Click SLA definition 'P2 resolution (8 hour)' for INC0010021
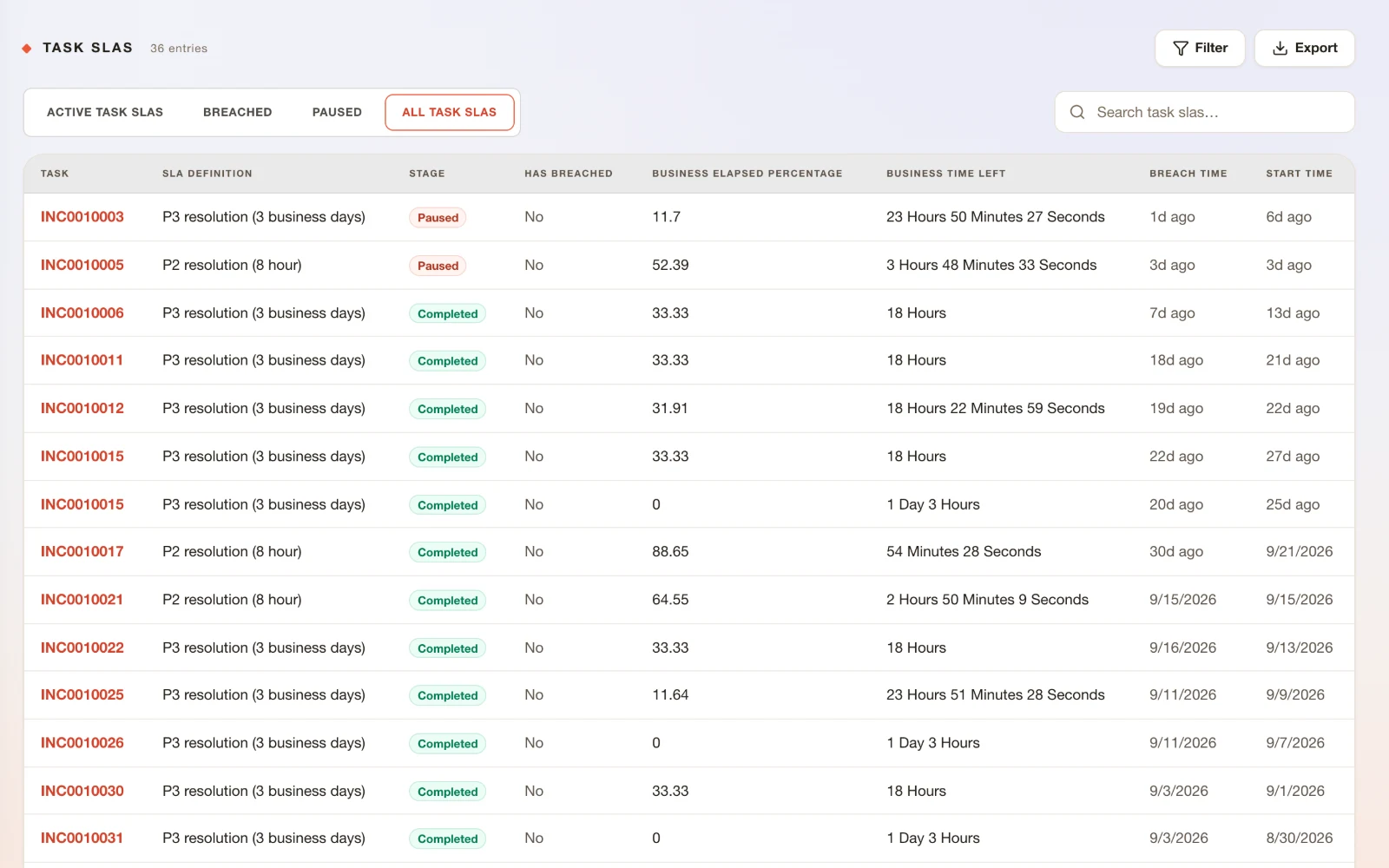This screenshot has height=868, width=1389. tap(232, 599)
